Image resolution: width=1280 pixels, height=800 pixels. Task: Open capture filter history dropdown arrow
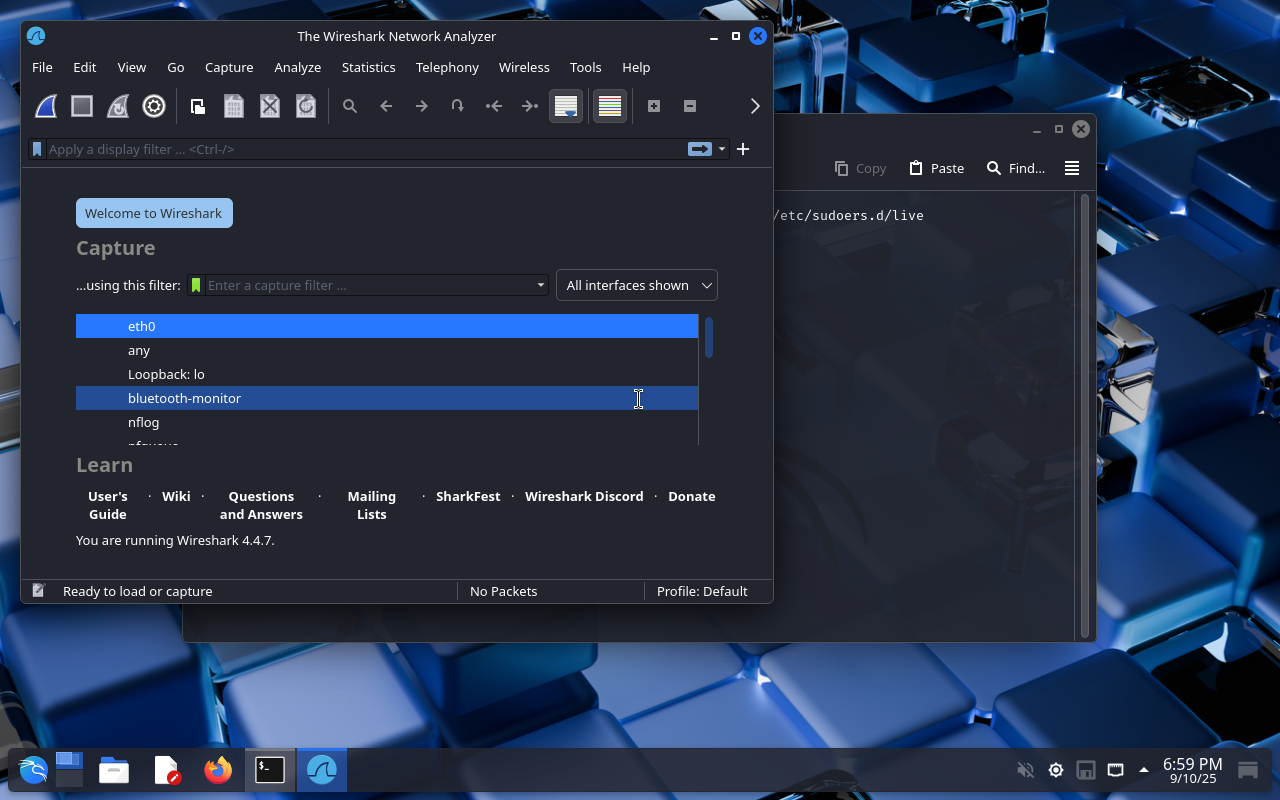pos(541,285)
